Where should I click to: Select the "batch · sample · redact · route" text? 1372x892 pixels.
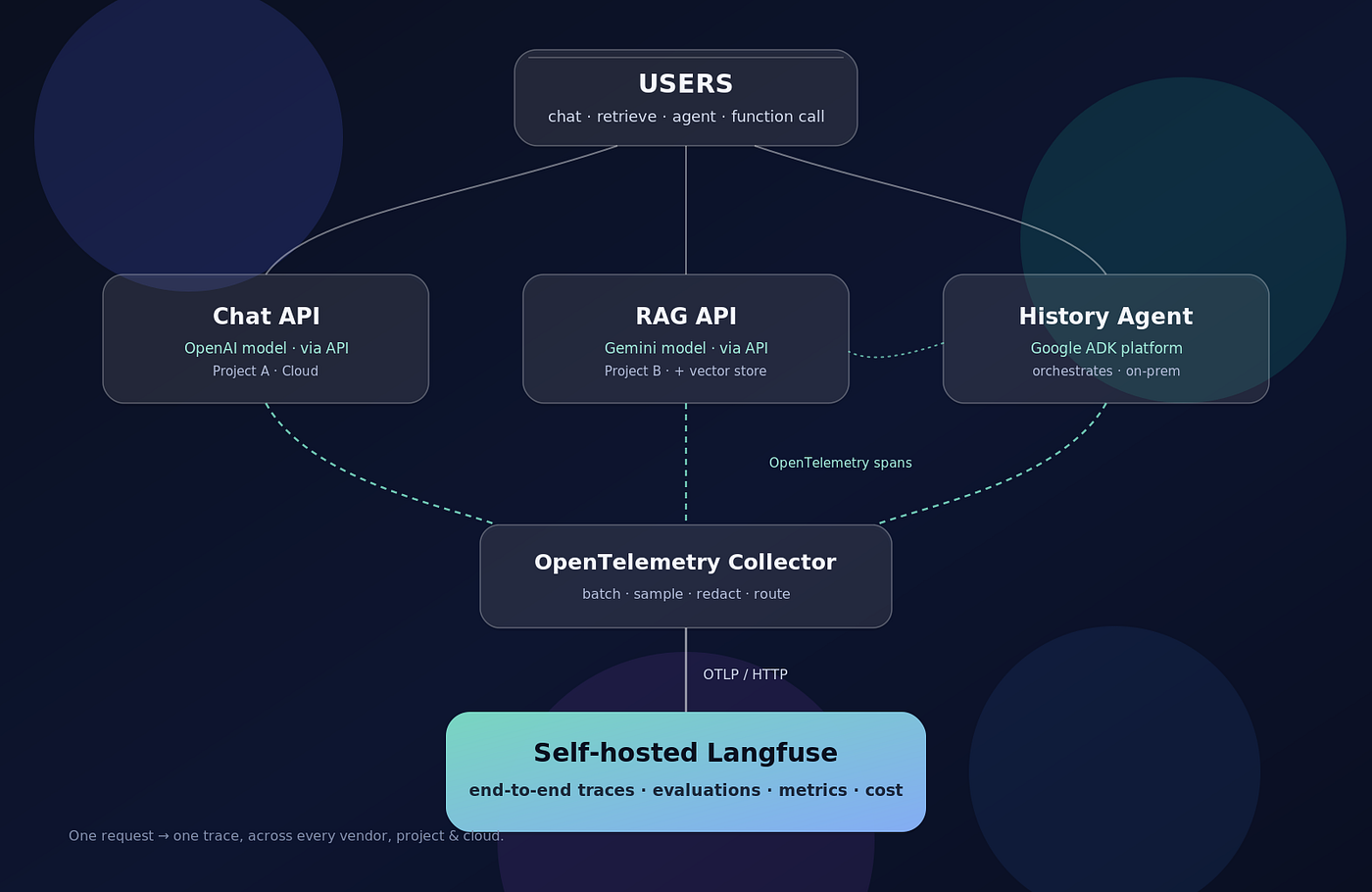pyautogui.click(x=686, y=594)
